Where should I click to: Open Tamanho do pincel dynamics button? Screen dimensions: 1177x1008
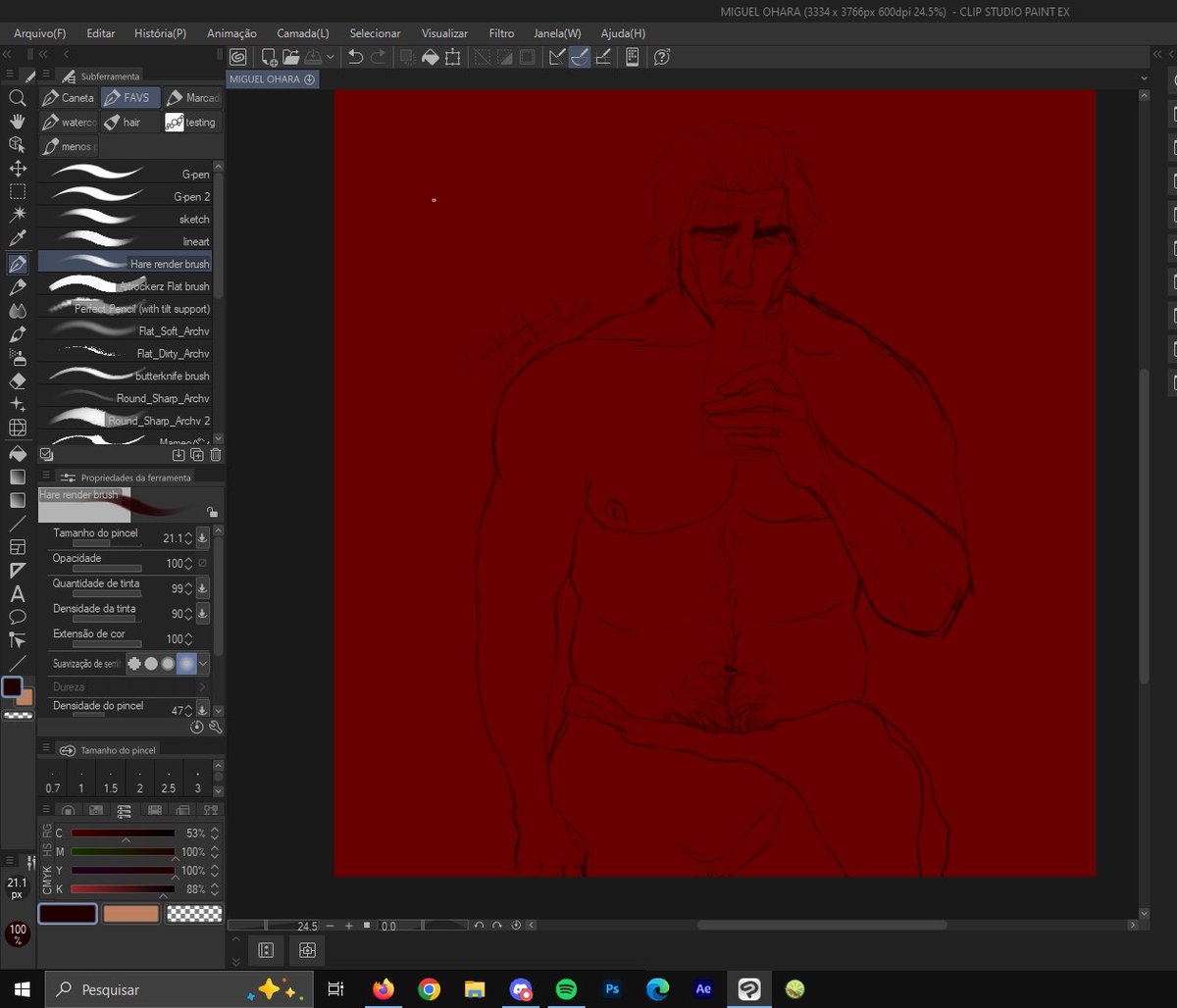(202, 537)
